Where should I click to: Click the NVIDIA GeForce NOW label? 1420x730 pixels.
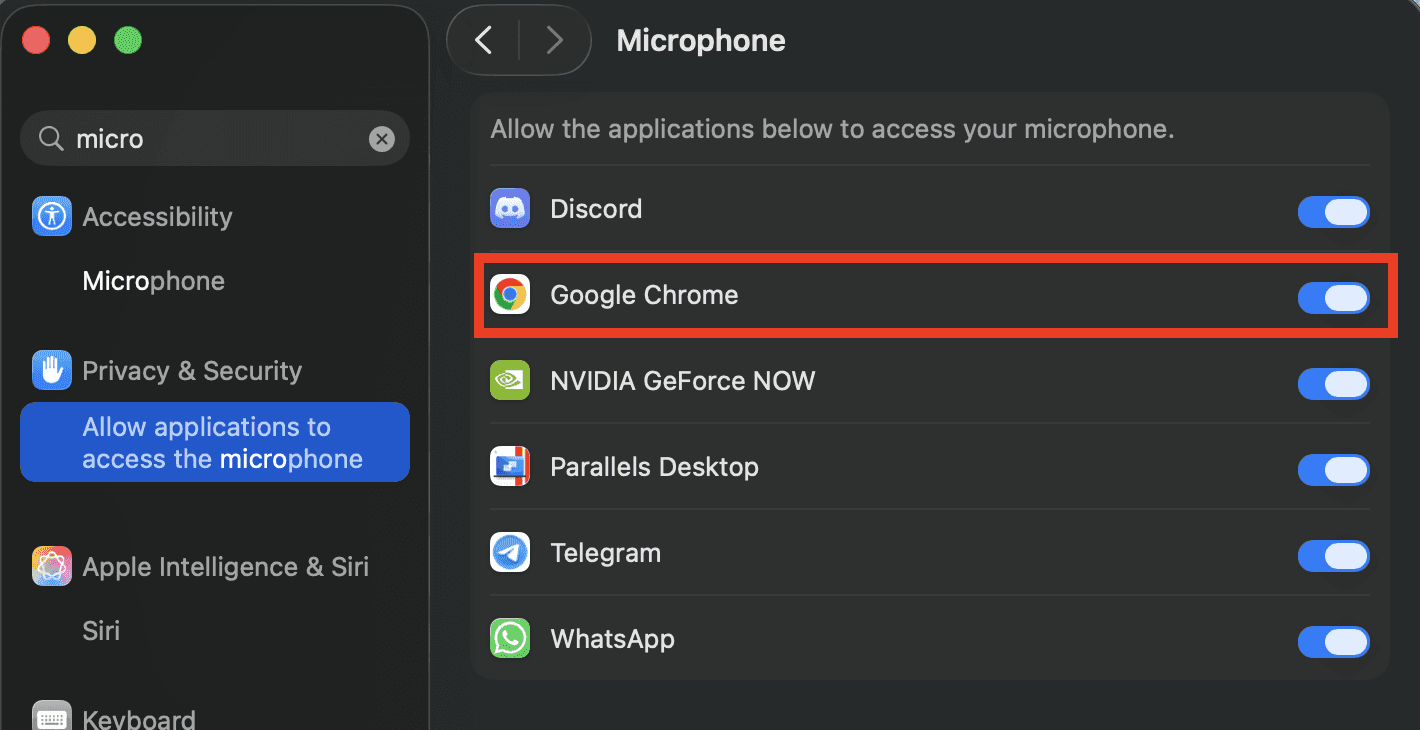click(x=683, y=381)
